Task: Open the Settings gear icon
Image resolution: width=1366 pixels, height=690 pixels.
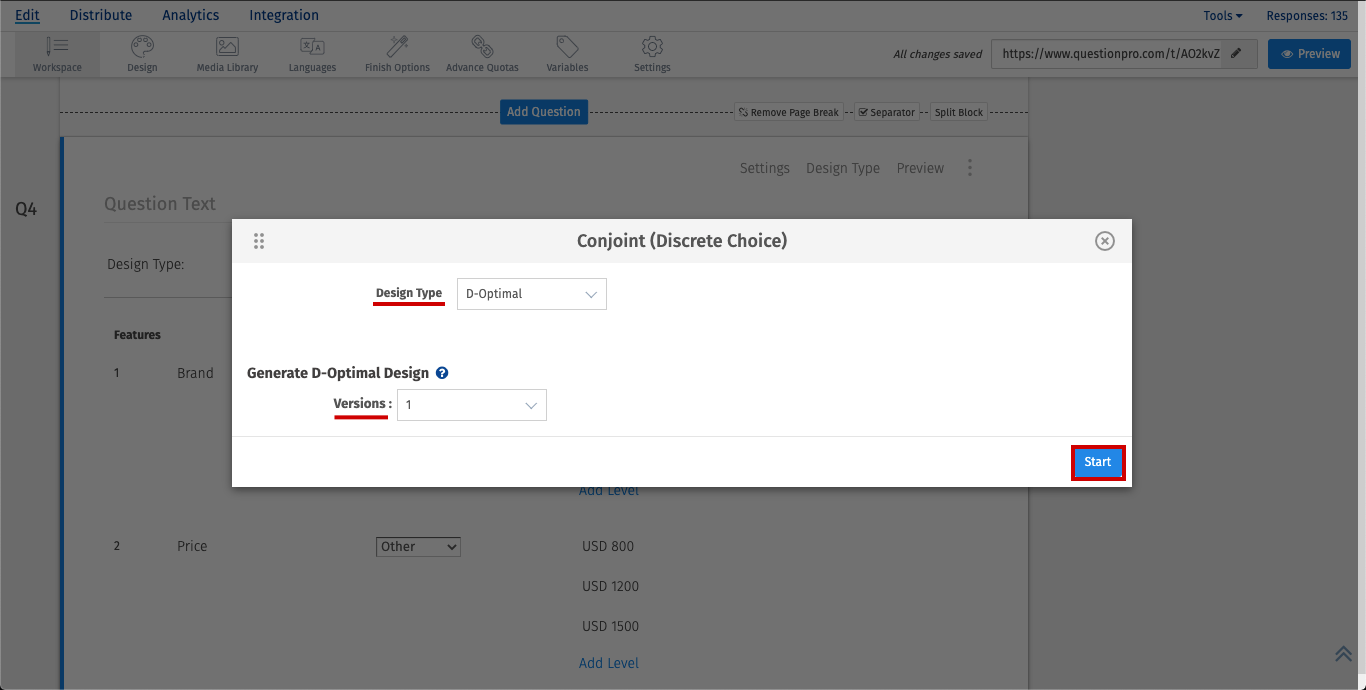Action: click(652, 47)
